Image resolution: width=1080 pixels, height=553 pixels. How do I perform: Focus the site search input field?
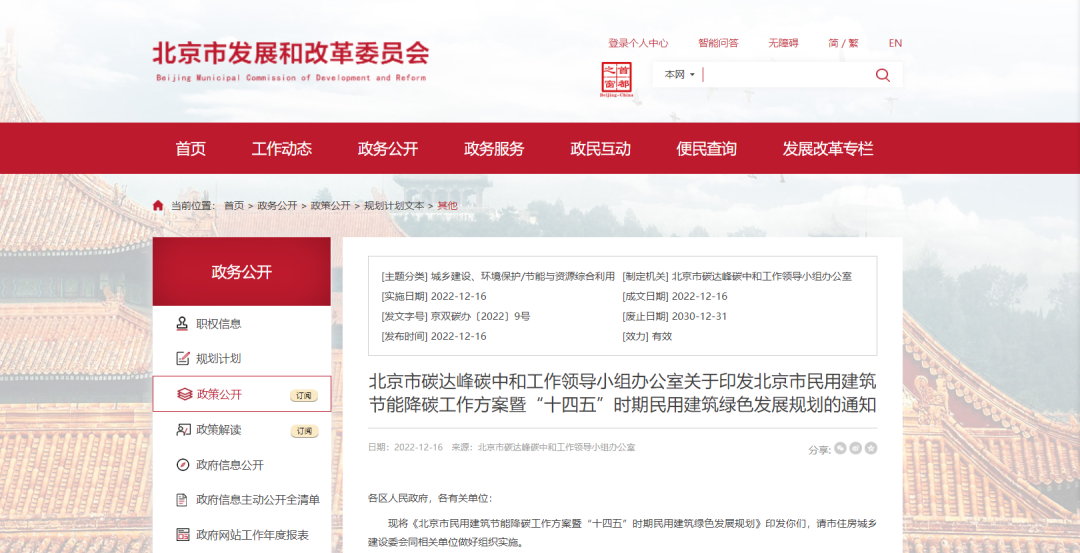pyautogui.click(x=787, y=74)
